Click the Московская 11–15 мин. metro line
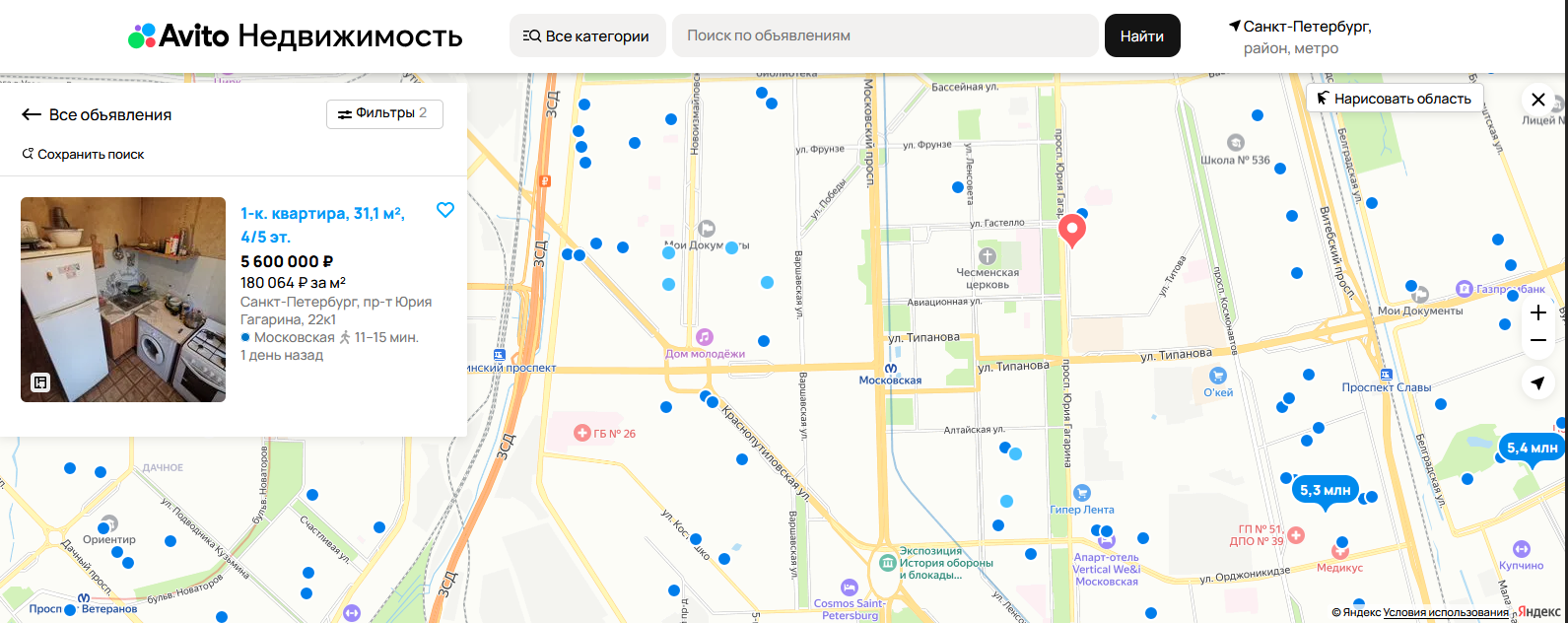This screenshot has height=623, width=1568. click(330, 337)
